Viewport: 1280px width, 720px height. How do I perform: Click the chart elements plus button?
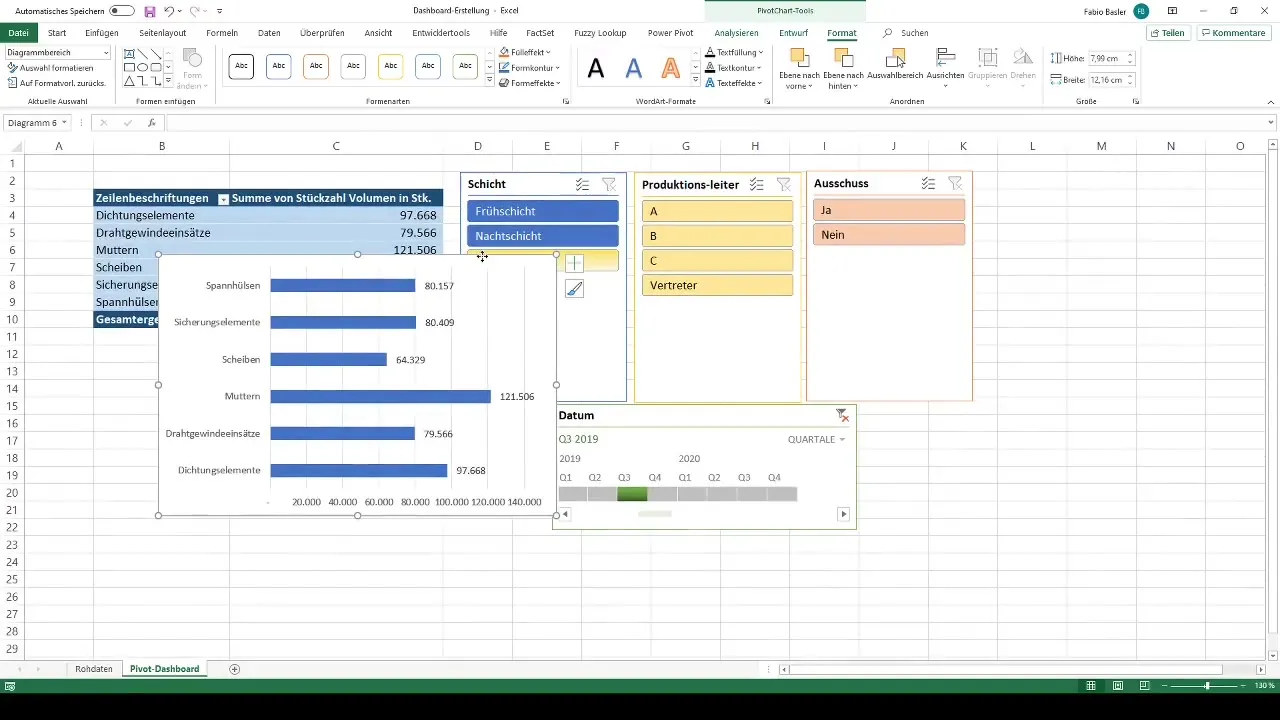coord(574,264)
